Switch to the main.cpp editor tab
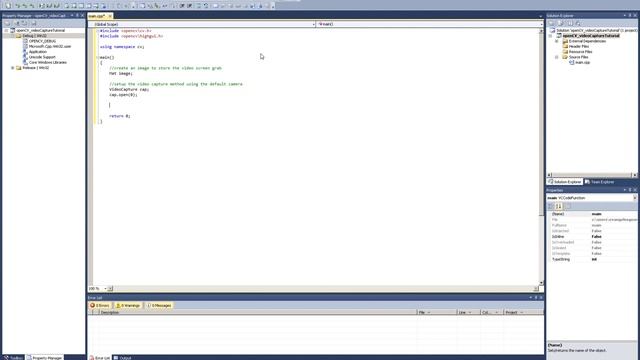 [97, 16]
